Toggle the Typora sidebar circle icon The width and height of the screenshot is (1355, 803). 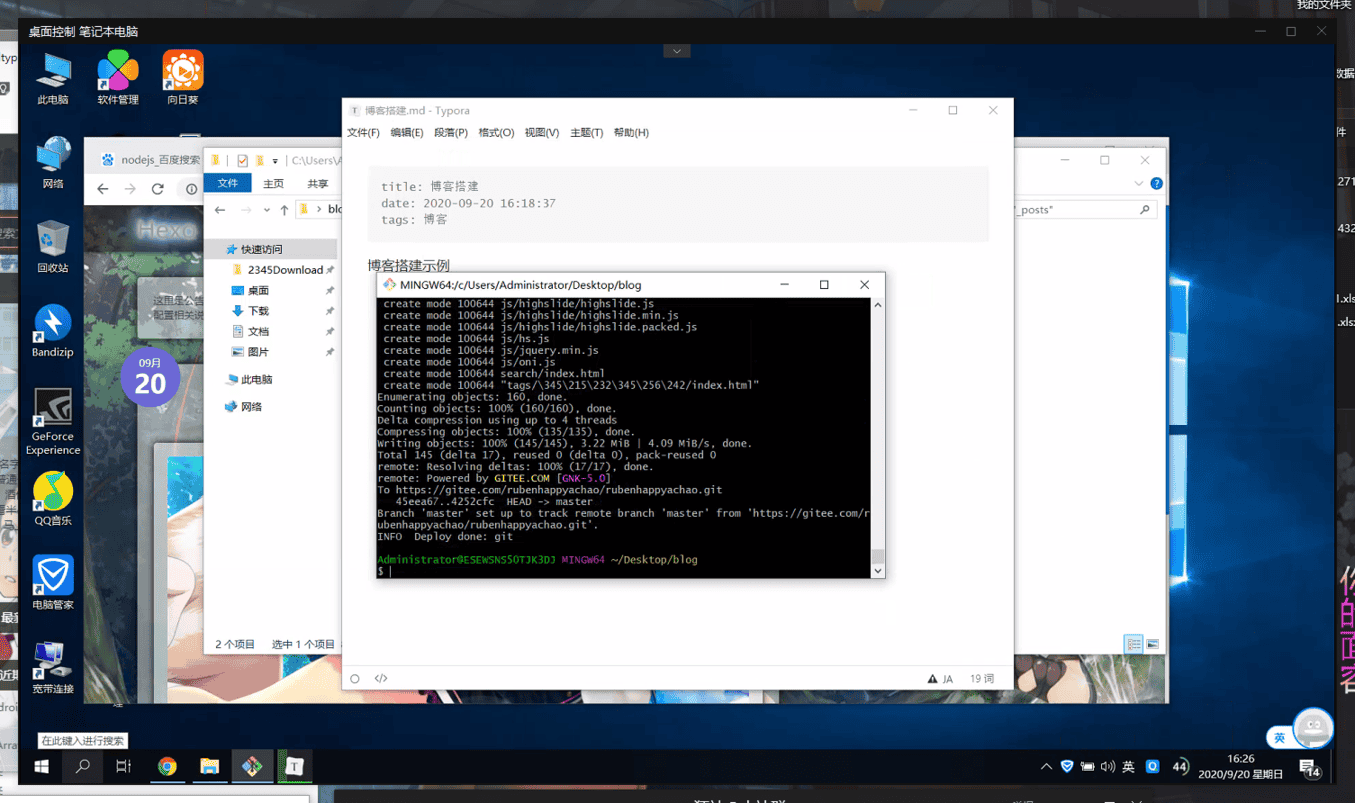click(355, 679)
